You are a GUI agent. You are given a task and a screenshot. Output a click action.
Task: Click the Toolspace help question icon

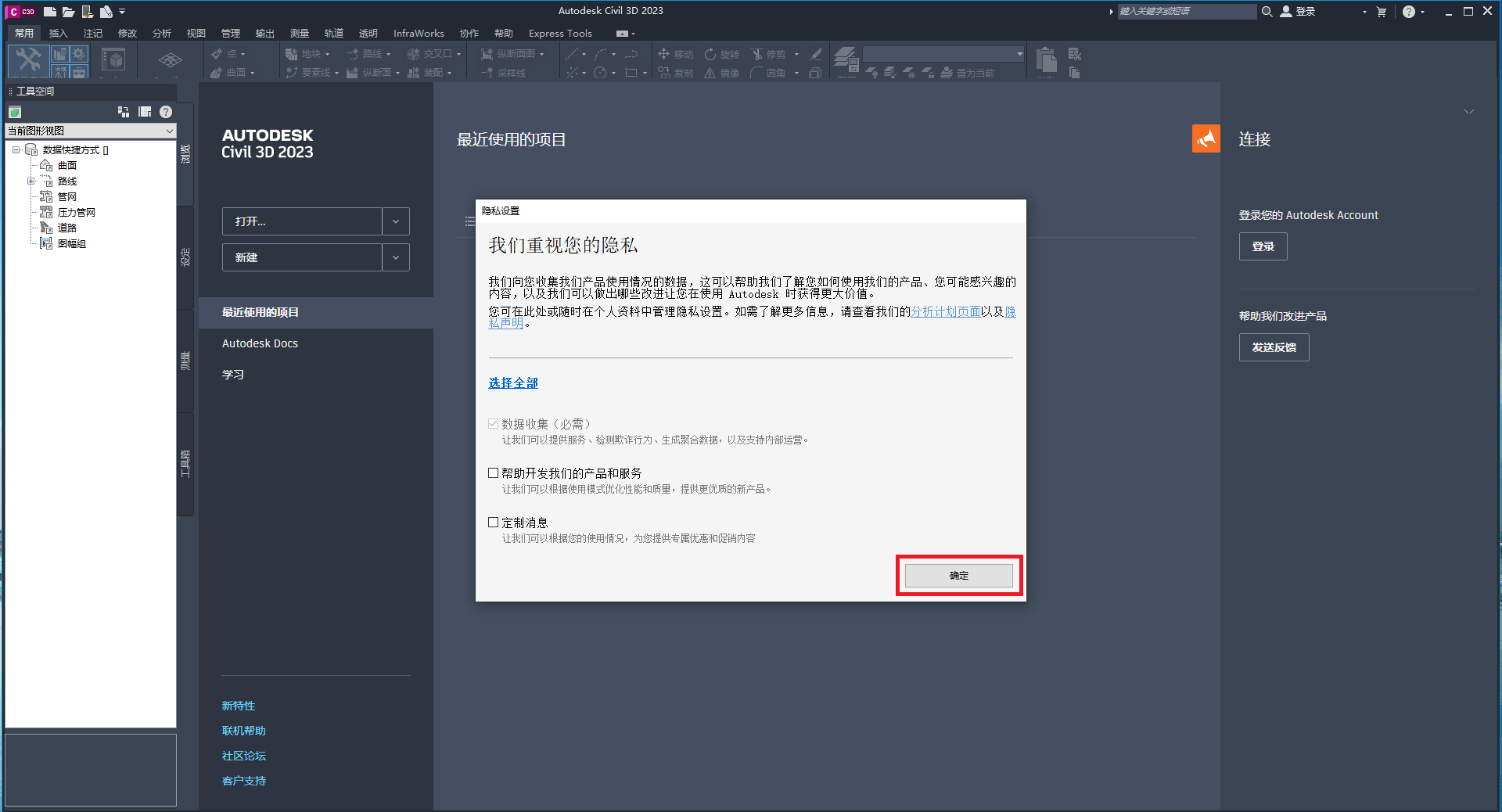point(166,112)
